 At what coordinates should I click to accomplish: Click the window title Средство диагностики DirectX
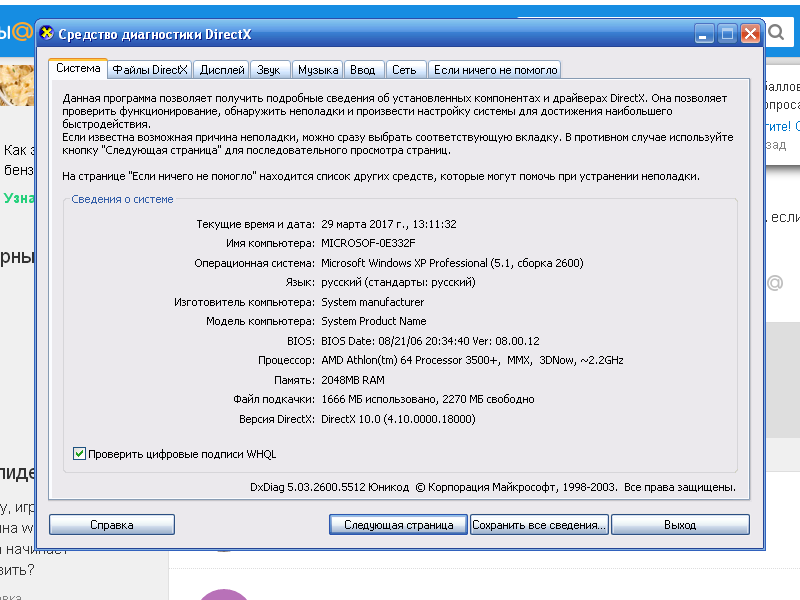pos(155,34)
